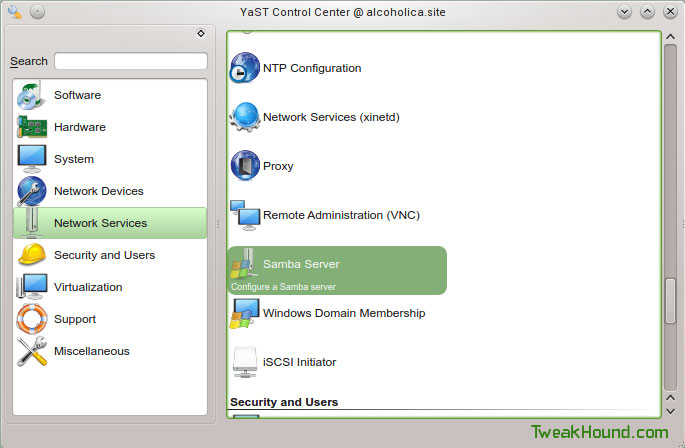Open Network Devices category label
This screenshot has height=448, width=685.
pyautogui.click(x=99, y=191)
